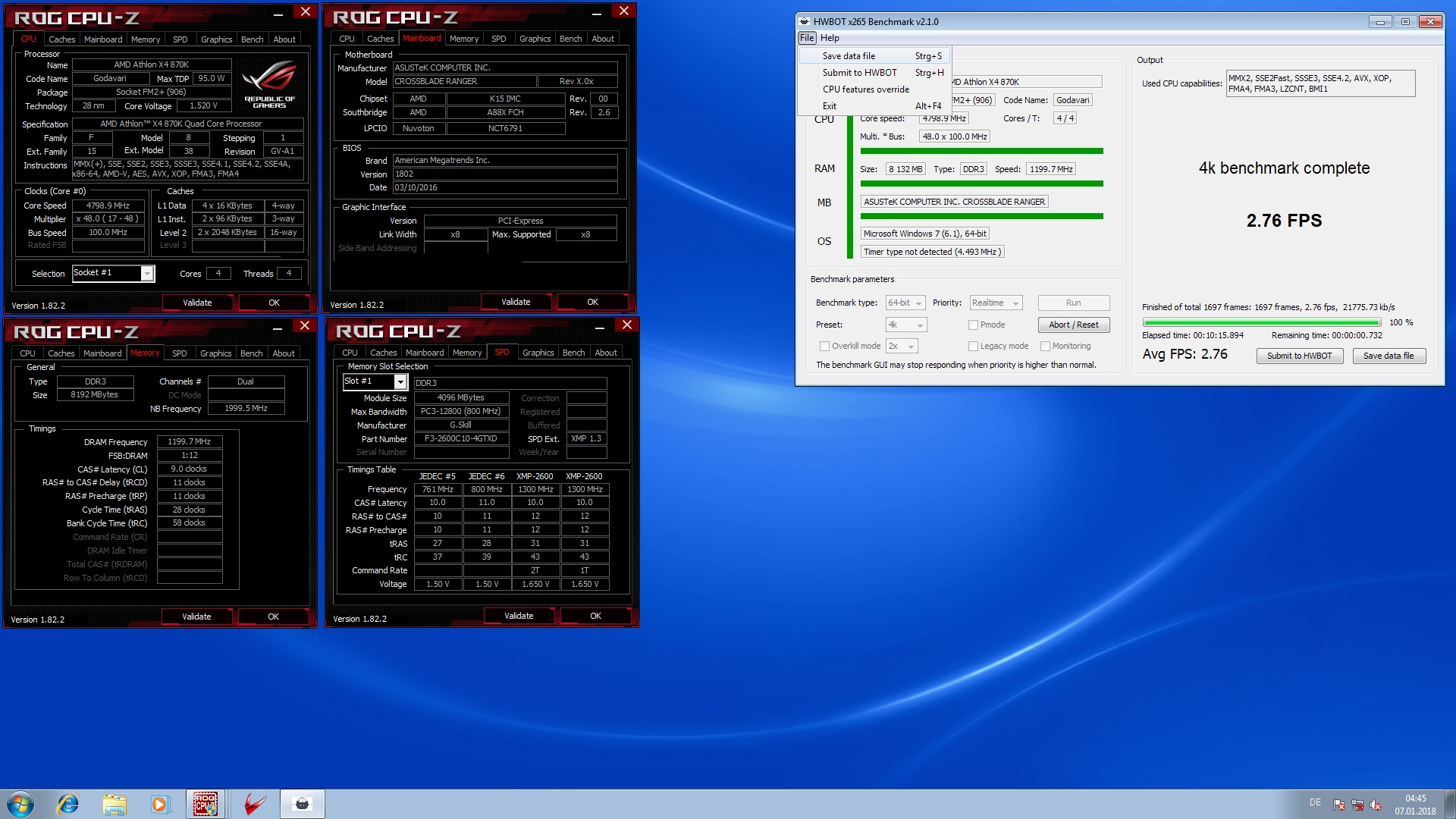Image resolution: width=1456 pixels, height=819 pixels.
Task: Toggle the Monitoring checkbox
Action: 1045,346
